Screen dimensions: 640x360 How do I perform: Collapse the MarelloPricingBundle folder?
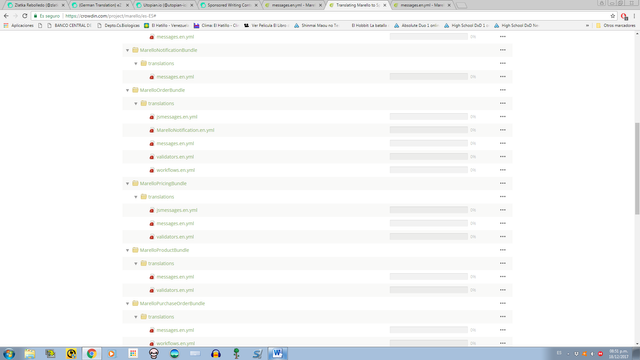tap(127, 184)
